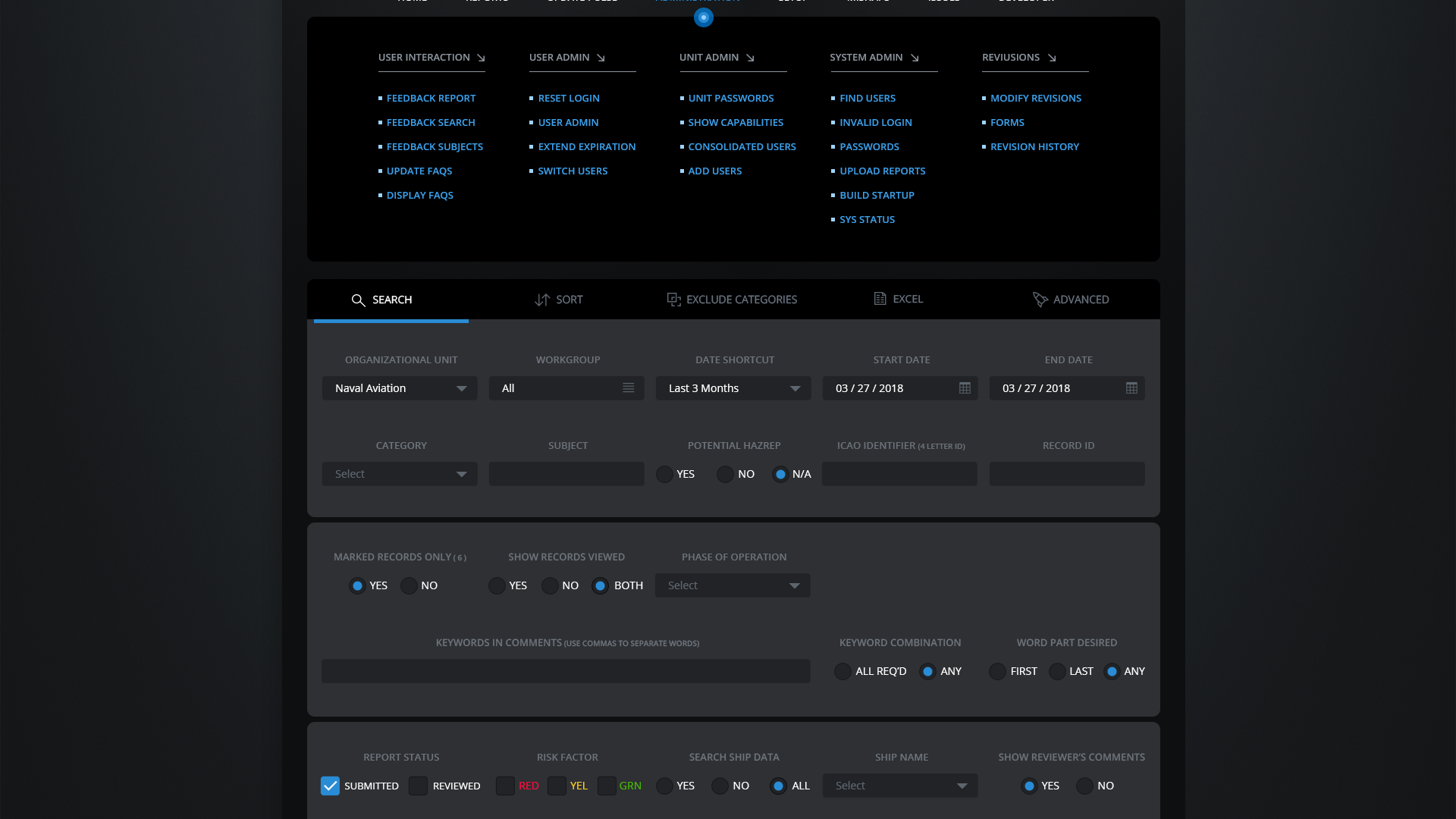
Task: Open the Unit Passwords link
Action: (731, 99)
